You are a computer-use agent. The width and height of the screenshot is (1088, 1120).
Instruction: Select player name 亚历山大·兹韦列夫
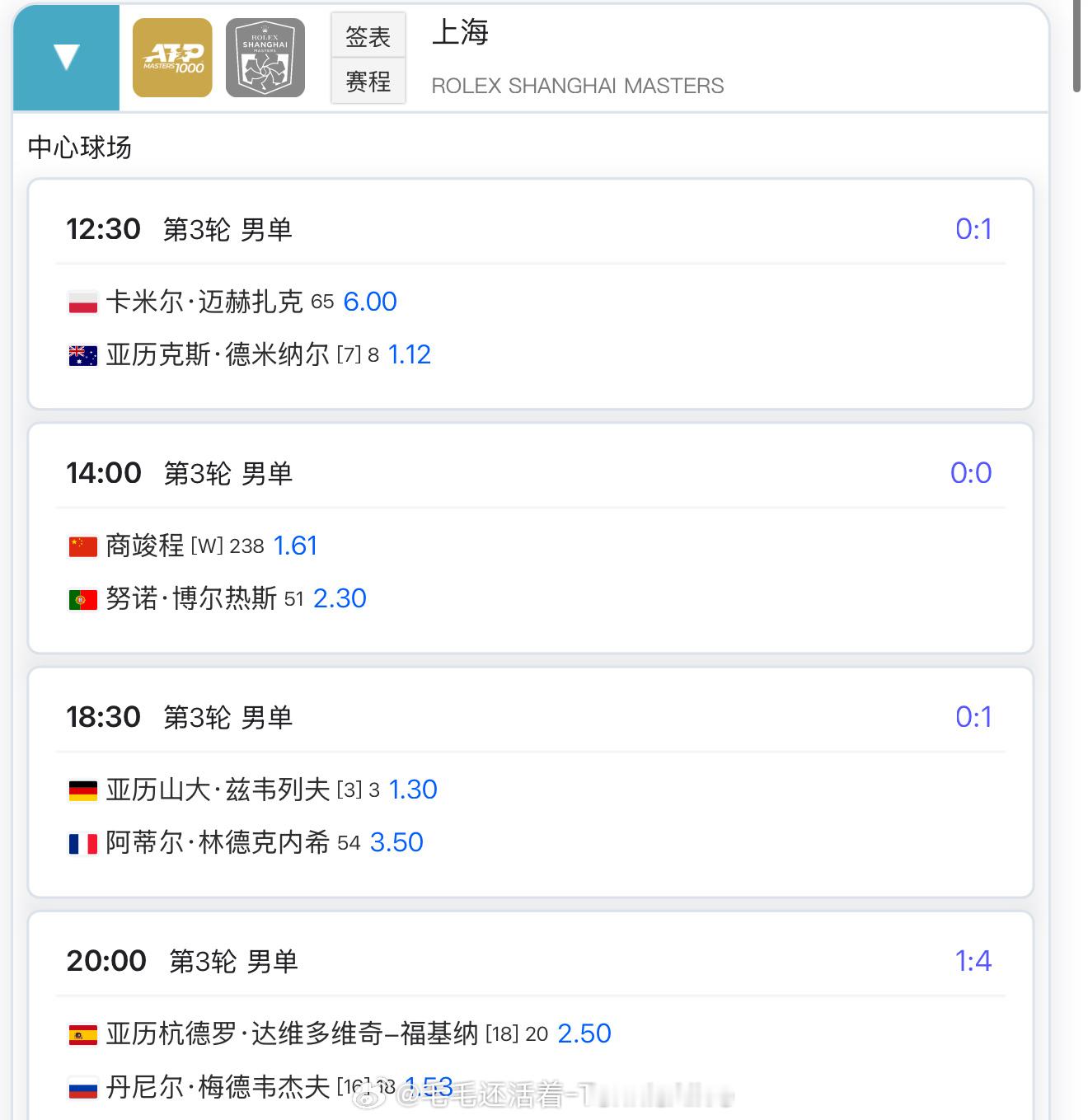coord(218,790)
